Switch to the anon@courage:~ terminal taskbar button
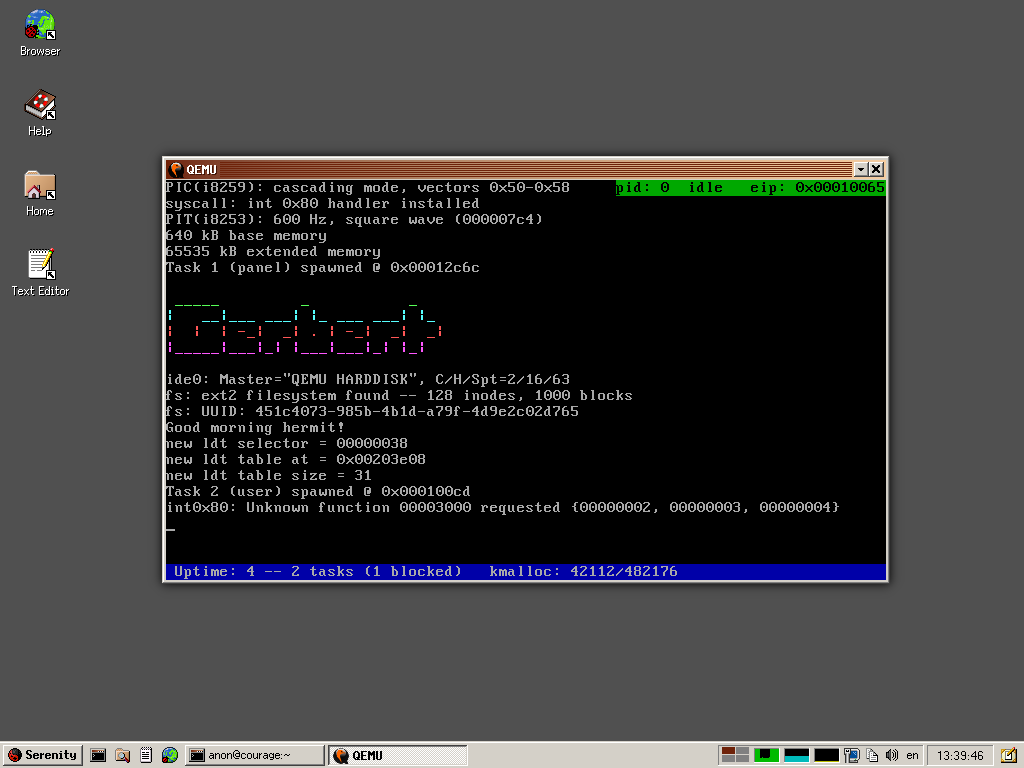Viewport: 1024px width, 768px height. pyautogui.click(x=255, y=756)
